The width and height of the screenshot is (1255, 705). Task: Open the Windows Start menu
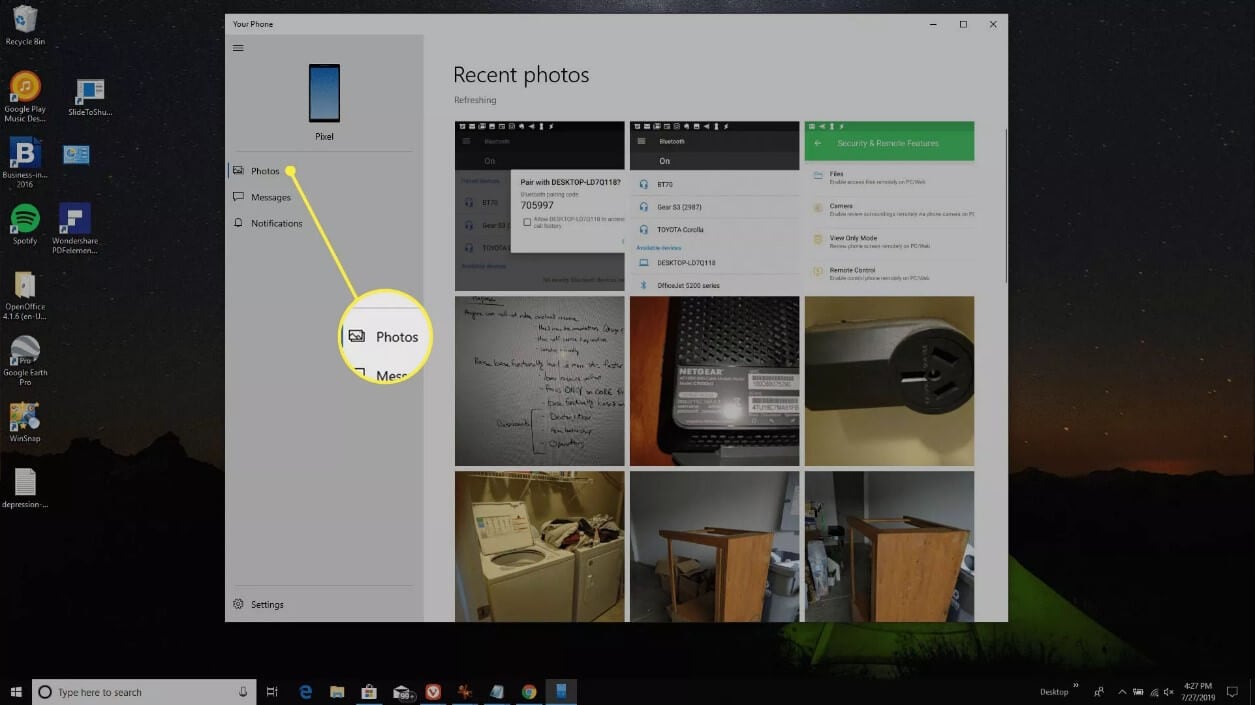click(16, 692)
